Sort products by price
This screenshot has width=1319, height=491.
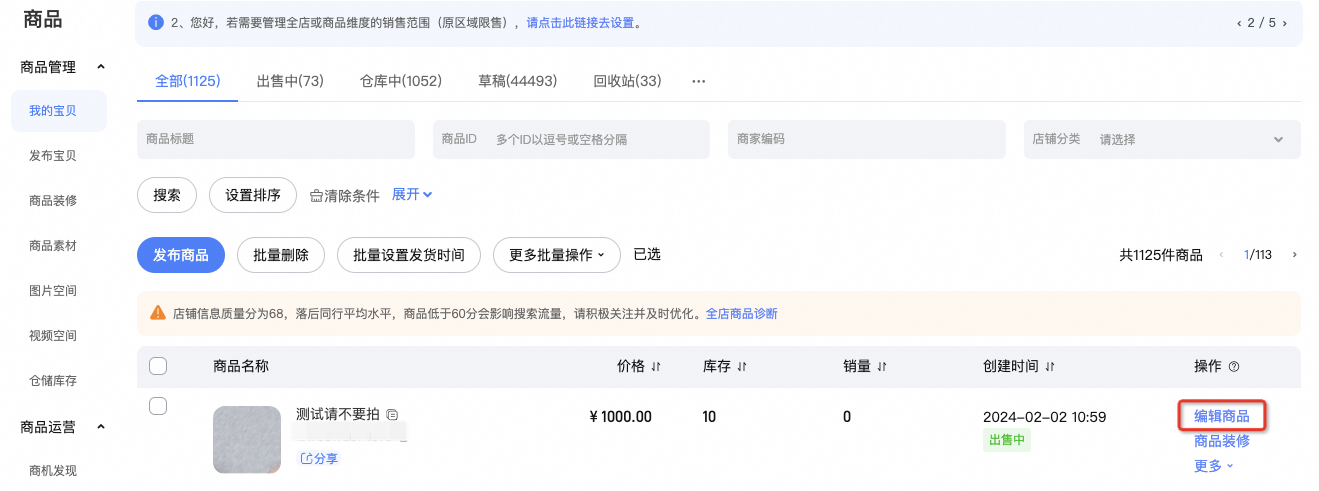click(656, 367)
